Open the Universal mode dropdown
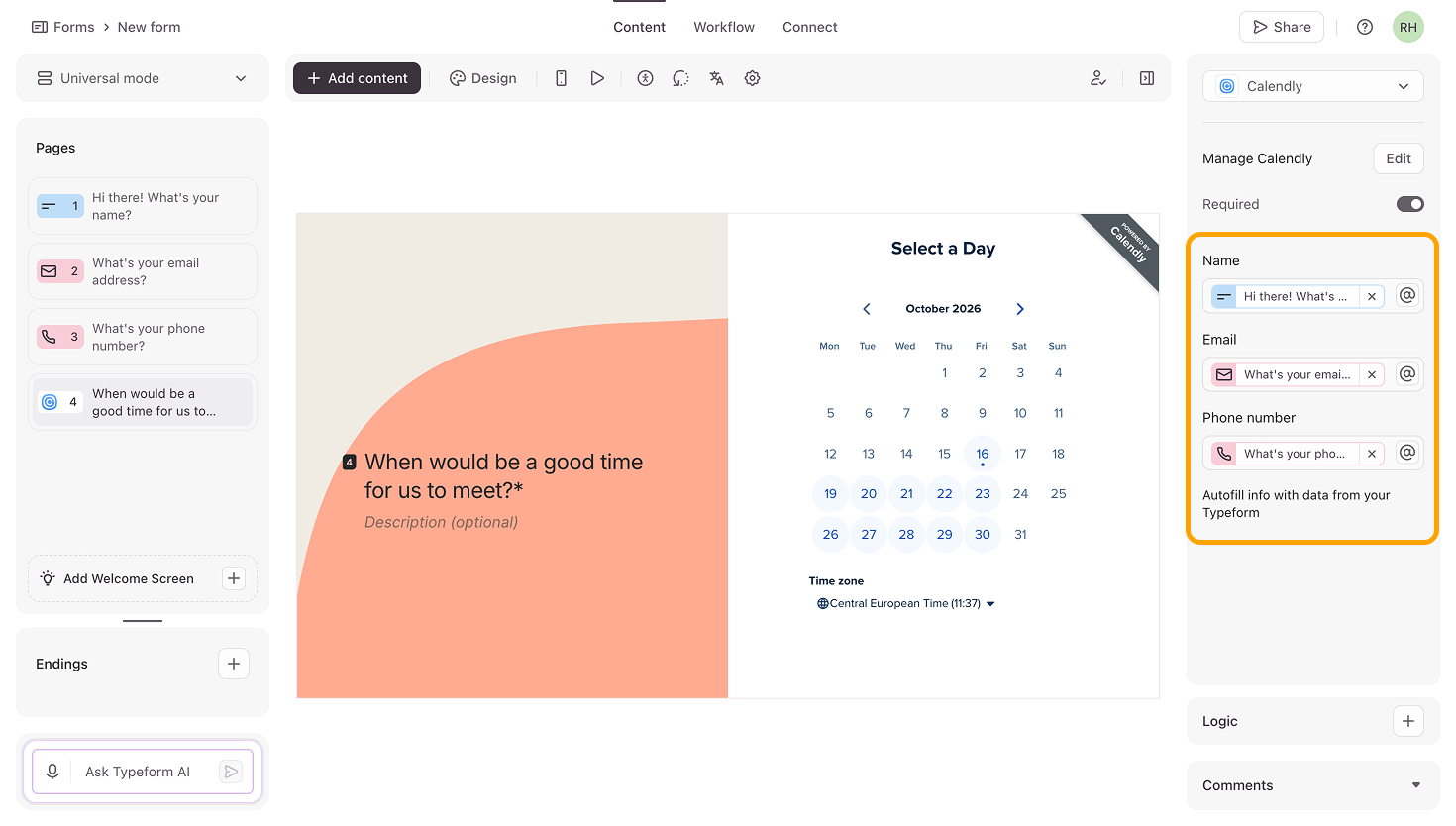The height and width of the screenshot is (826, 1456). [143, 78]
